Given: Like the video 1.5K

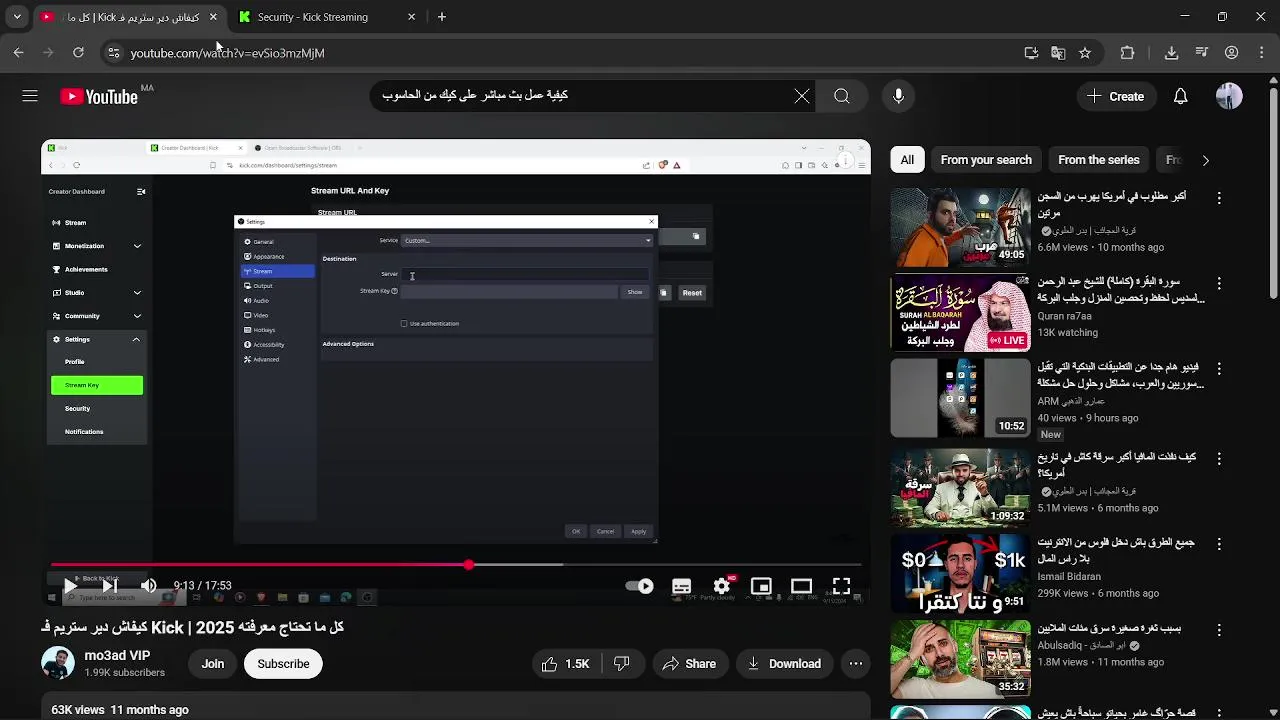Looking at the screenshot, I should click(566, 664).
